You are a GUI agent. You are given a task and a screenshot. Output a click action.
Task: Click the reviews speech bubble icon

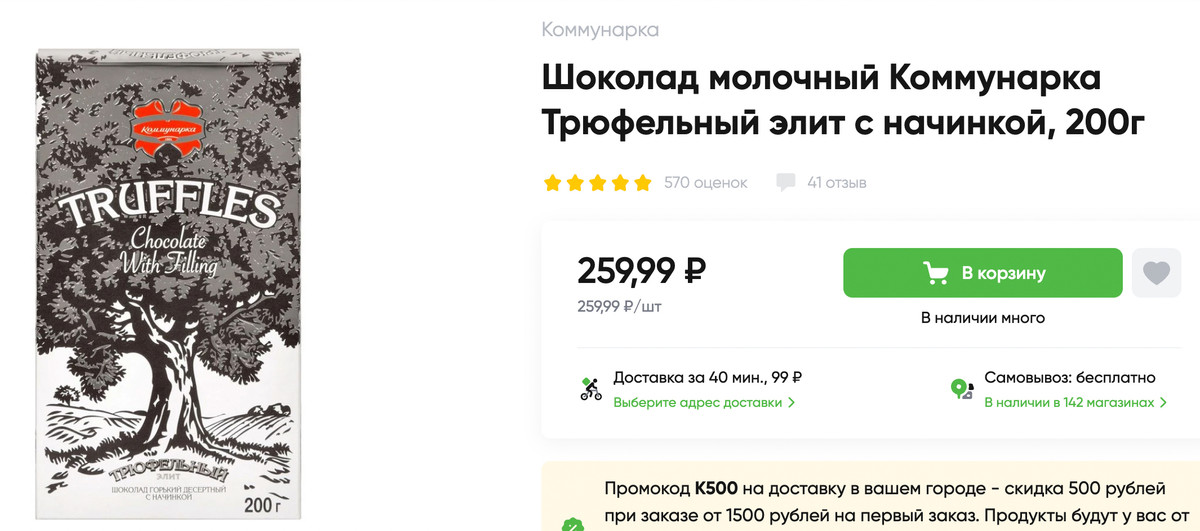[786, 183]
